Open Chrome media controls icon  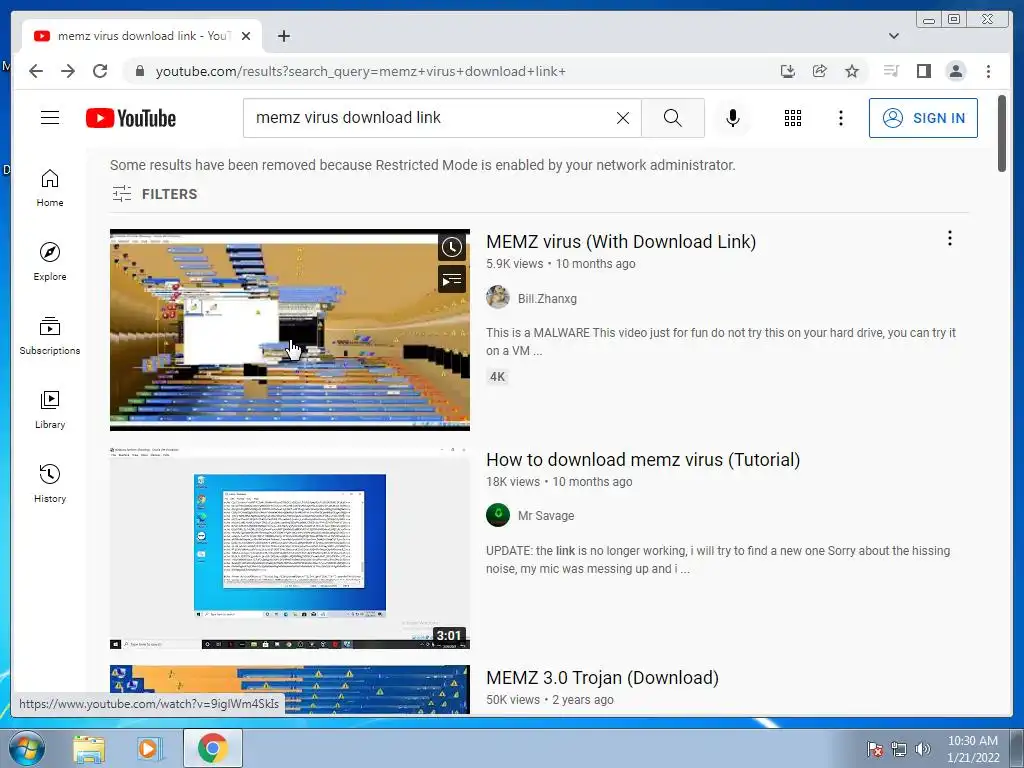891,71
